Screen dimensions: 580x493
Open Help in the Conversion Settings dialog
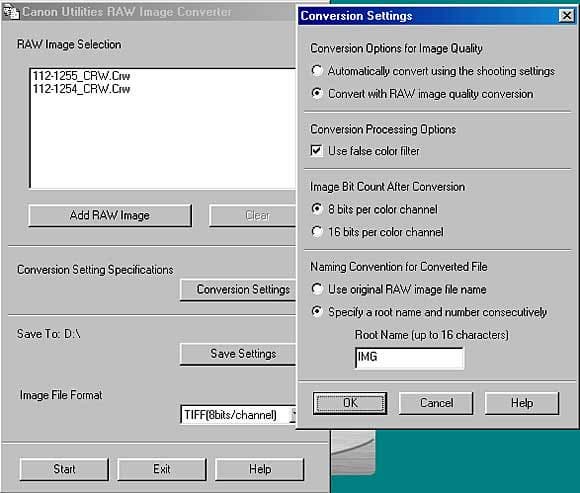point(522,403)
